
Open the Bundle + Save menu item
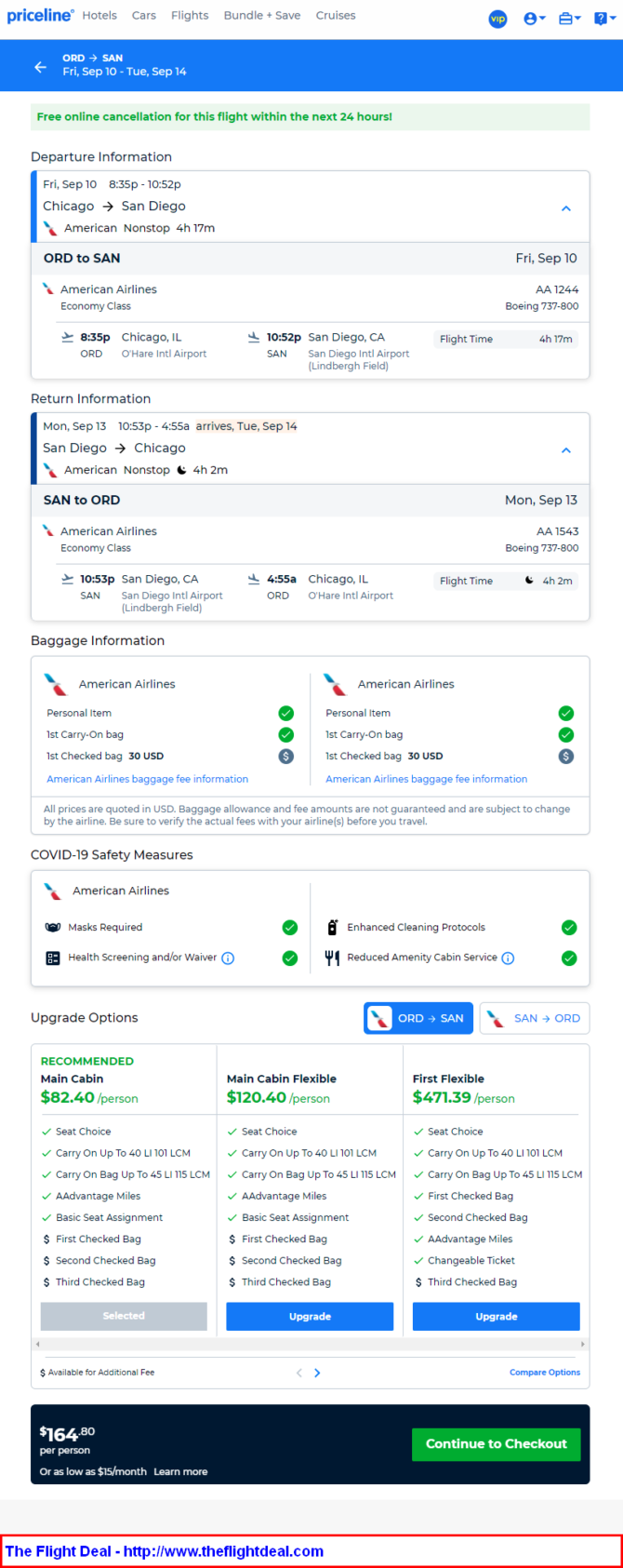point(262,16)
